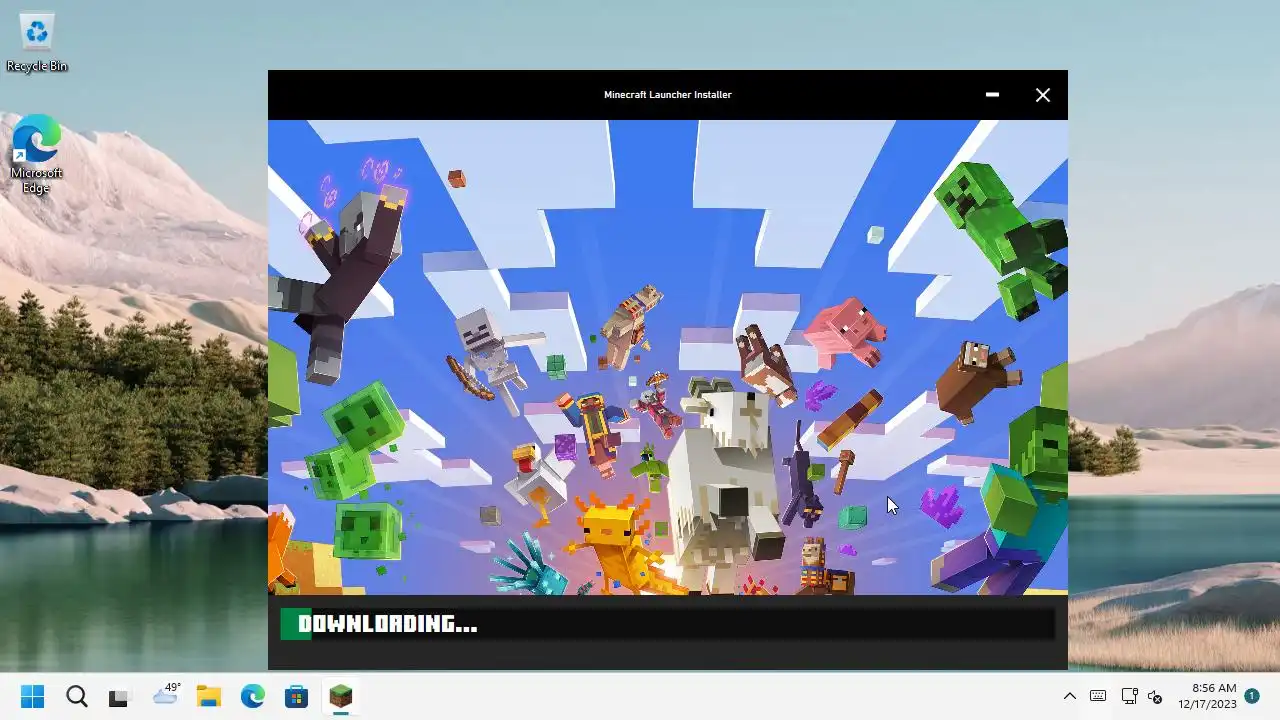Open the Recycle Bin desktop icon
Viewport: 1280px width, 720px height.
pos(37,43)
